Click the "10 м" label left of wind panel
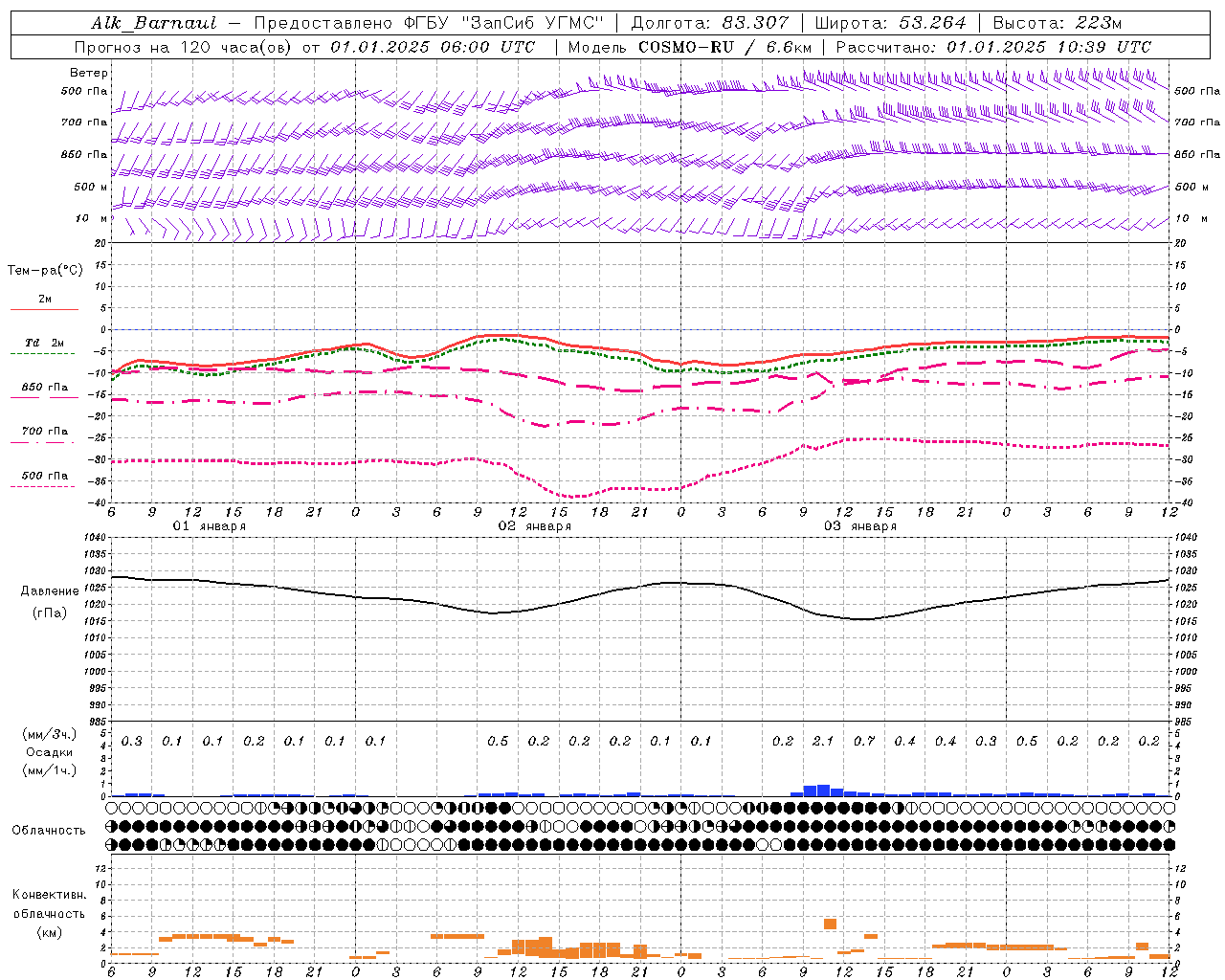 point(91,219)
